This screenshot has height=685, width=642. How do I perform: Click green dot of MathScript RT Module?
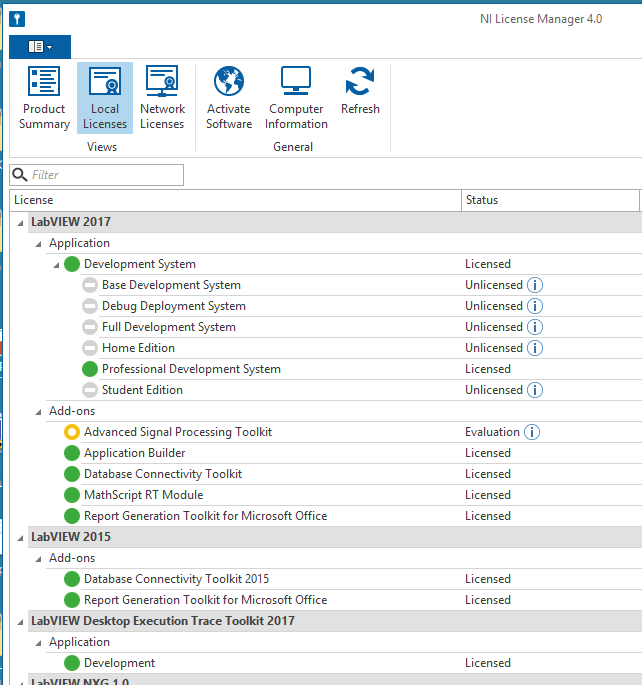coord(72,495)
